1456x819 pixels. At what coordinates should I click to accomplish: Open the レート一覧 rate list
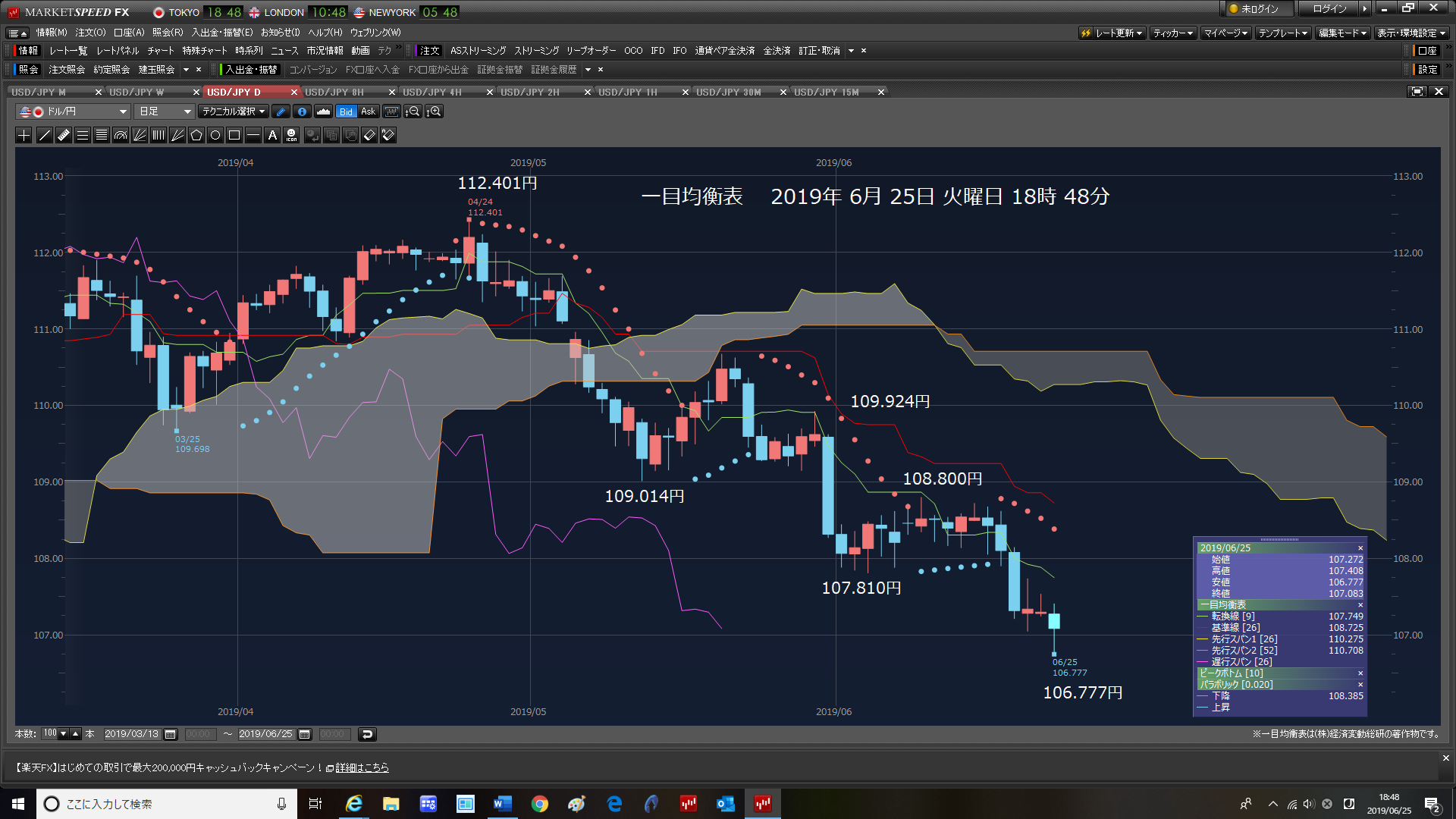(68, 51)
